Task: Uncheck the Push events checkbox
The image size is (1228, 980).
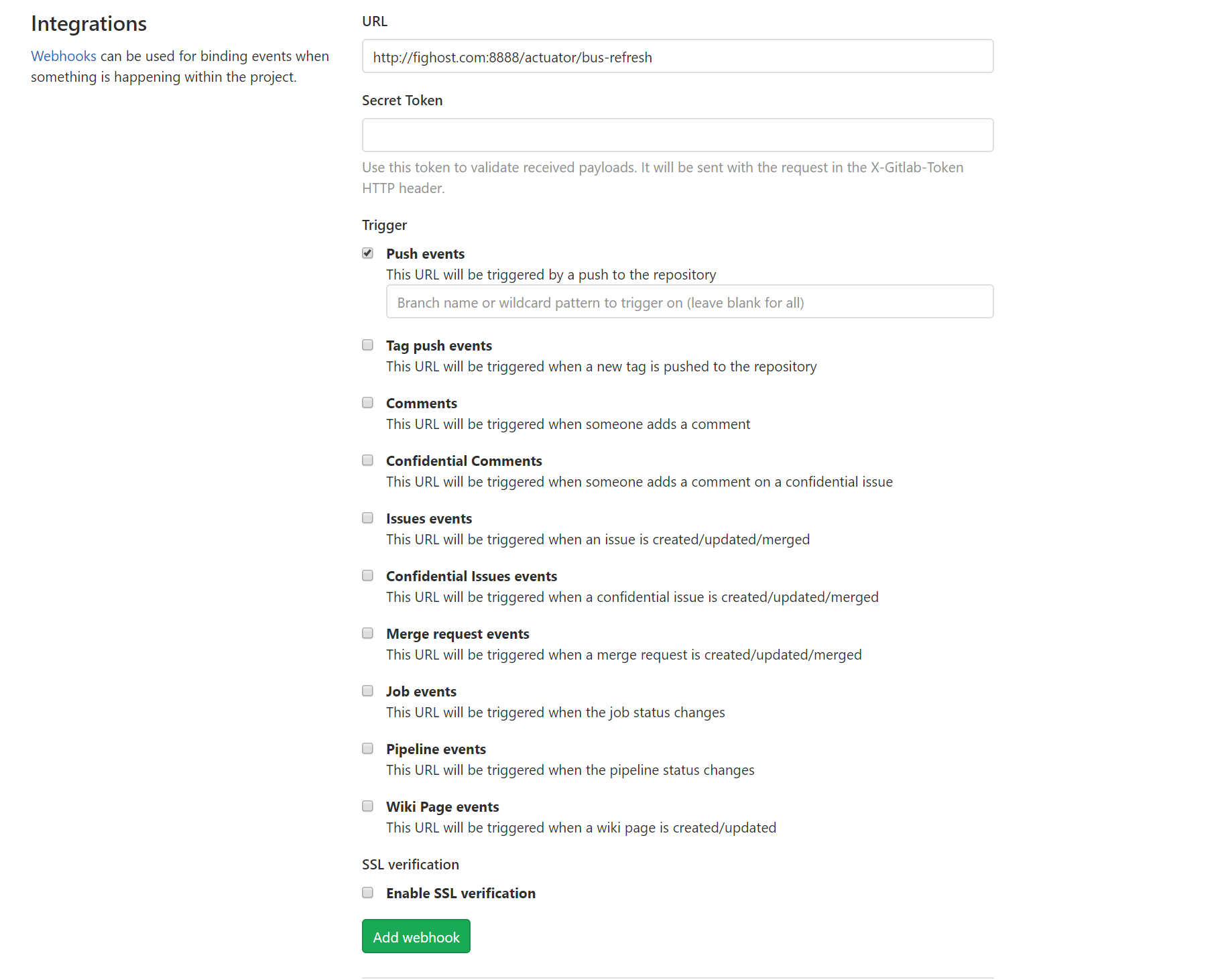Action: point(367,253)
